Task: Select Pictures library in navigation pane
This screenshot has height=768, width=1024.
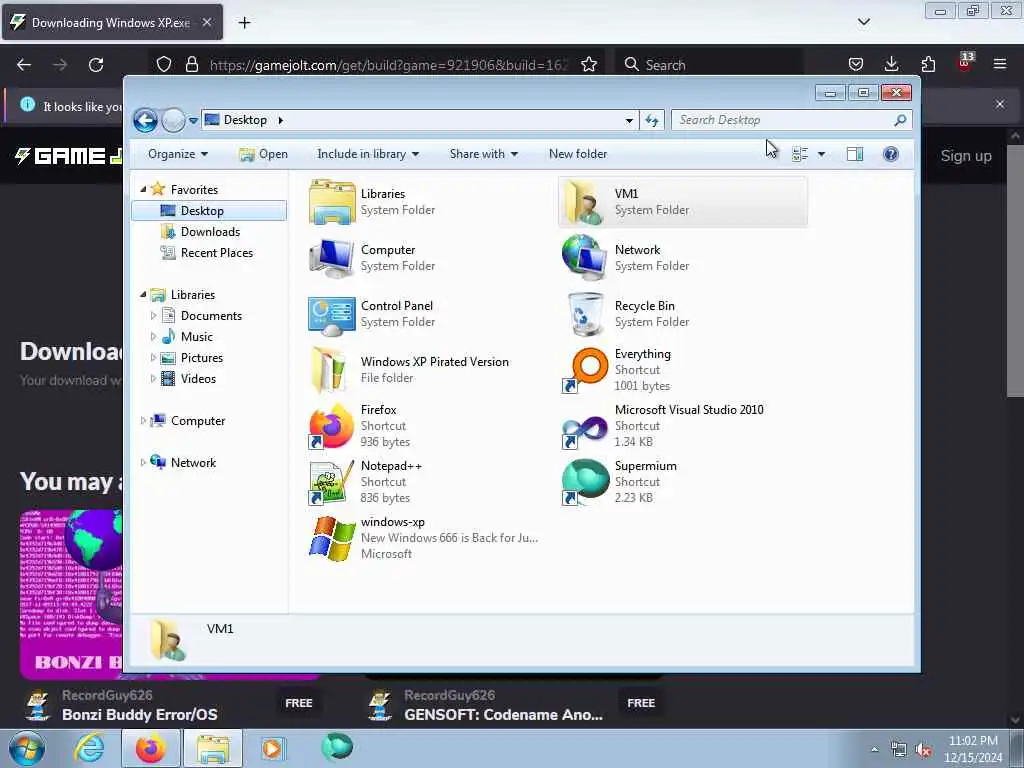Action: pos(202,358)
